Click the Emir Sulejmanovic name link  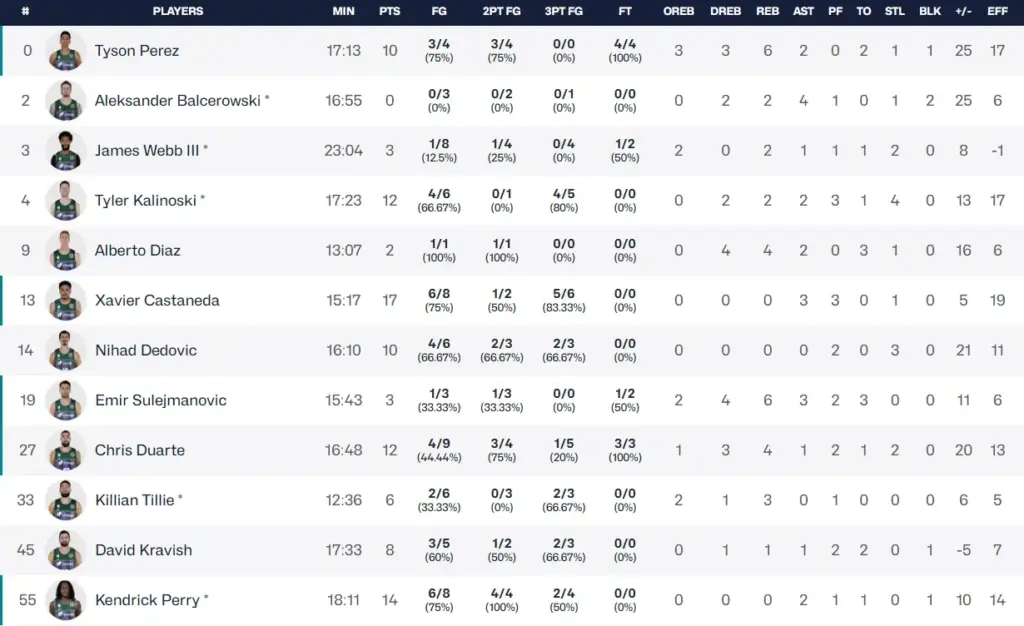(x=161, y=400)
